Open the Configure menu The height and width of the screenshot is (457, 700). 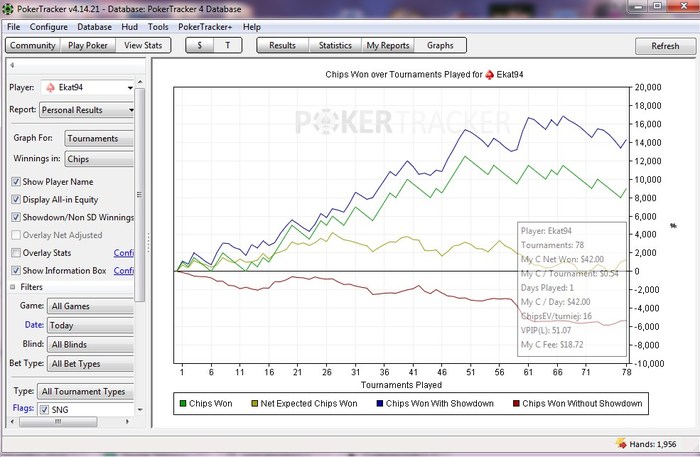coord(49,27)
